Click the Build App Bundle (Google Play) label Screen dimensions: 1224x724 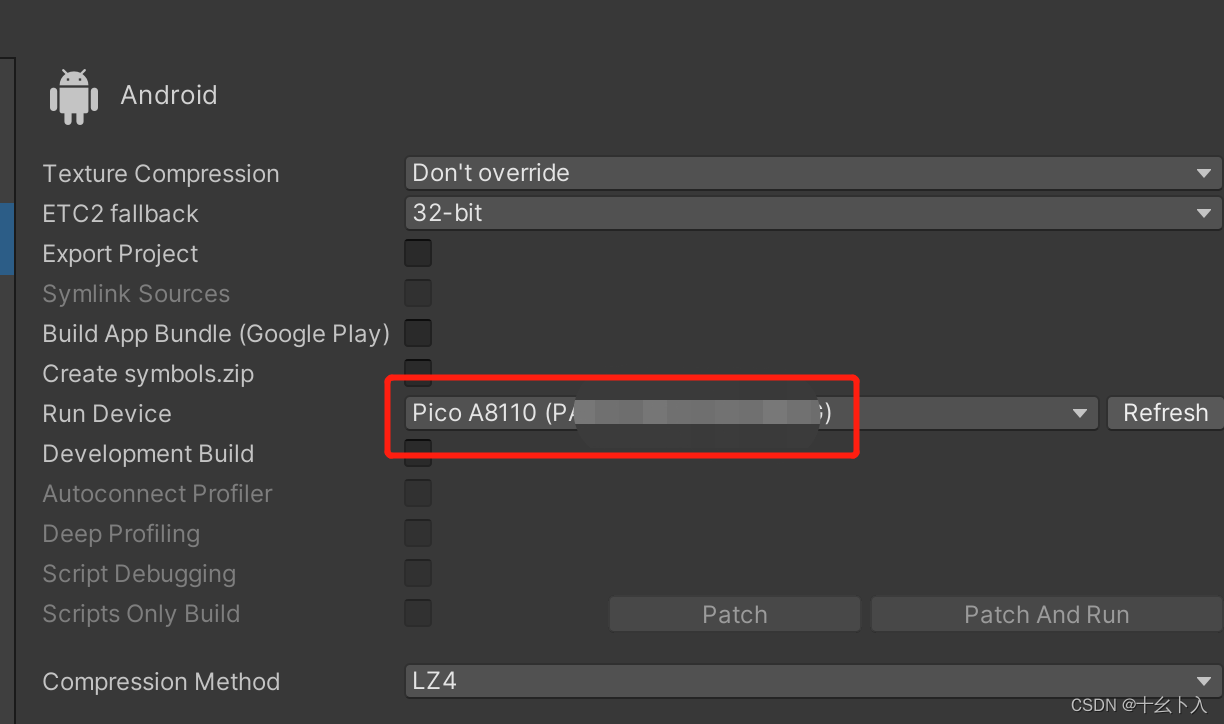point(216,334)
